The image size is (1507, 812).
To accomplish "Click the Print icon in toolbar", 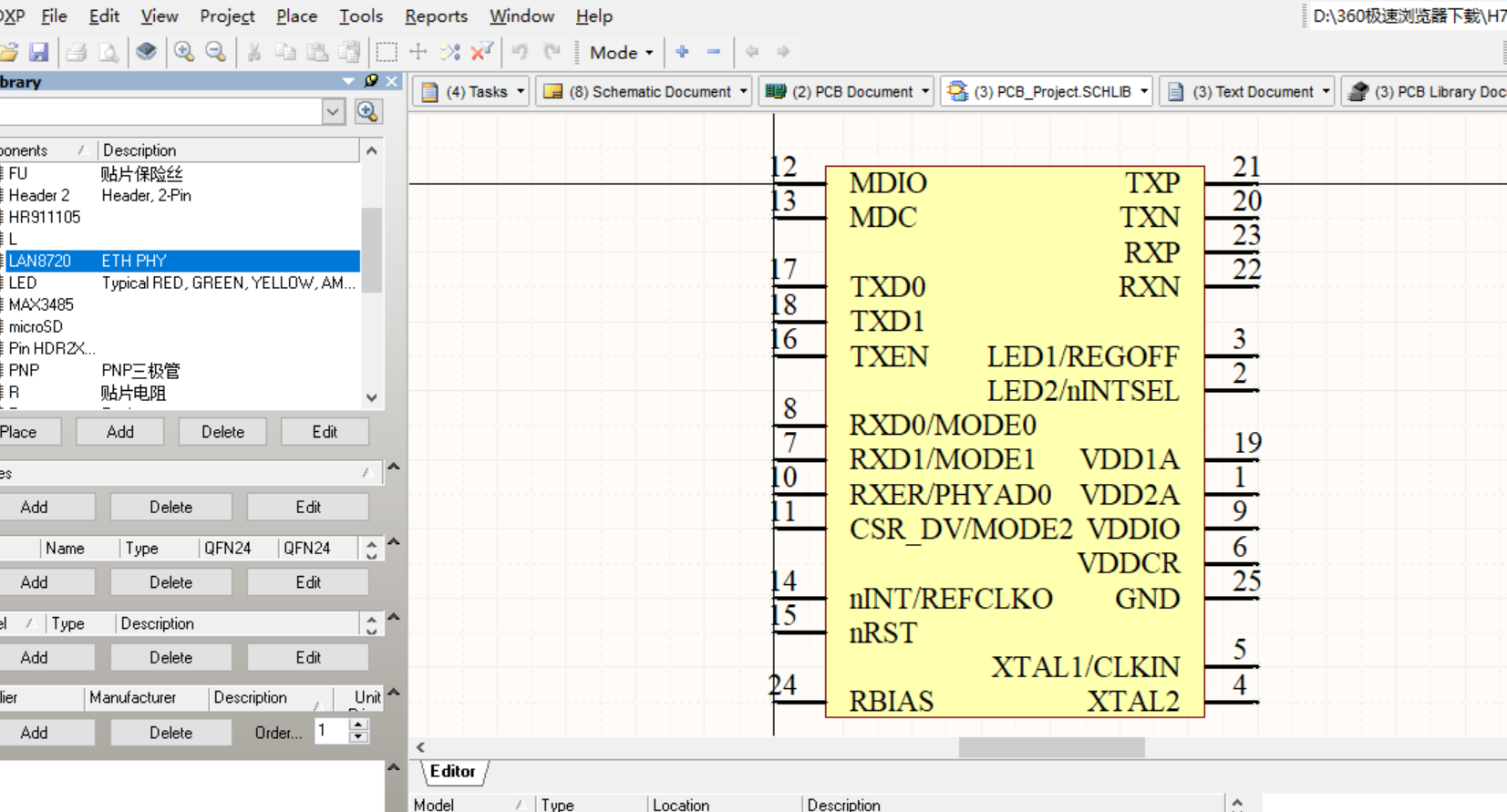I will point(77,52).
